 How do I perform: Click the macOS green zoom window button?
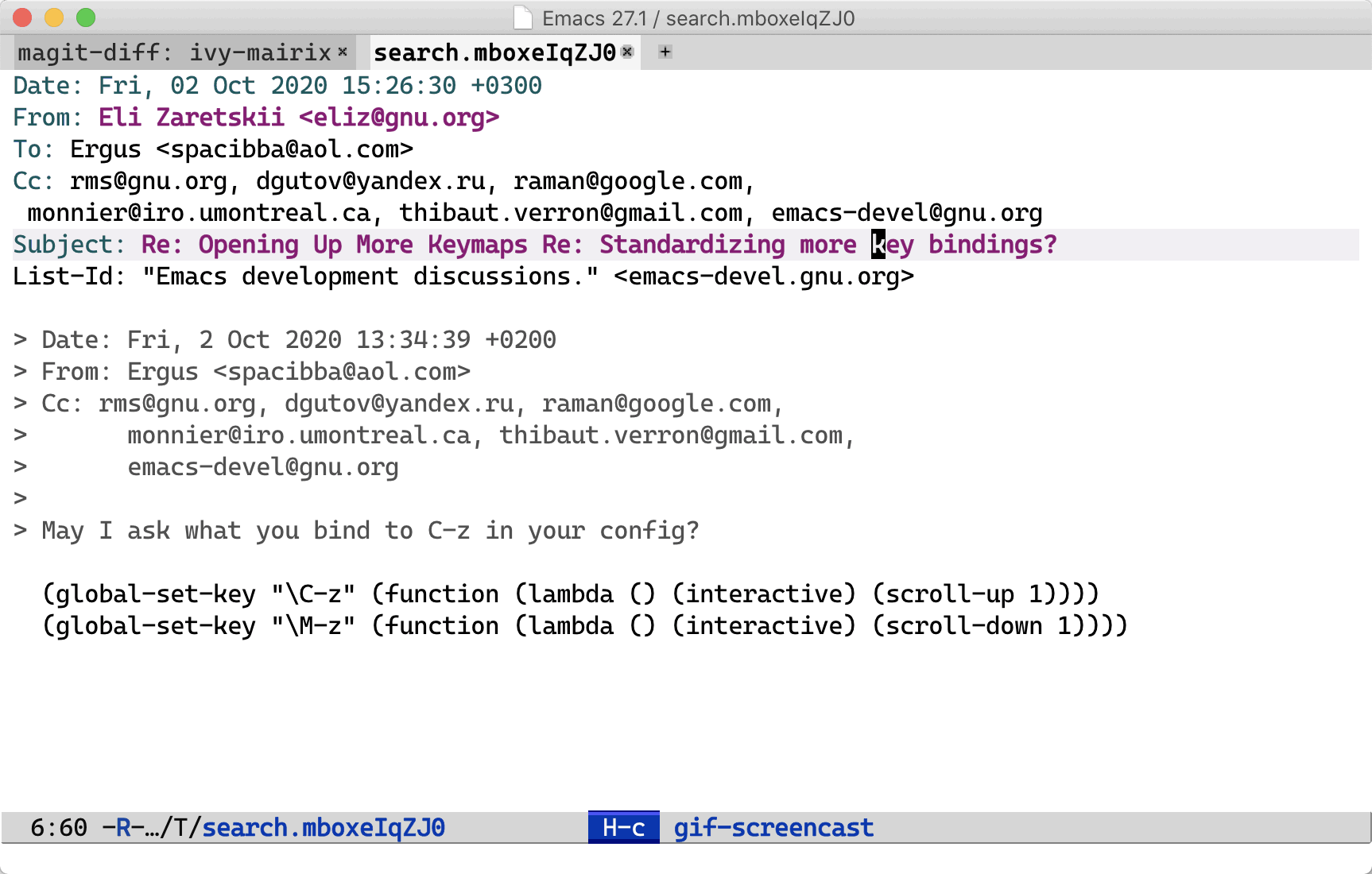point(86,17)
